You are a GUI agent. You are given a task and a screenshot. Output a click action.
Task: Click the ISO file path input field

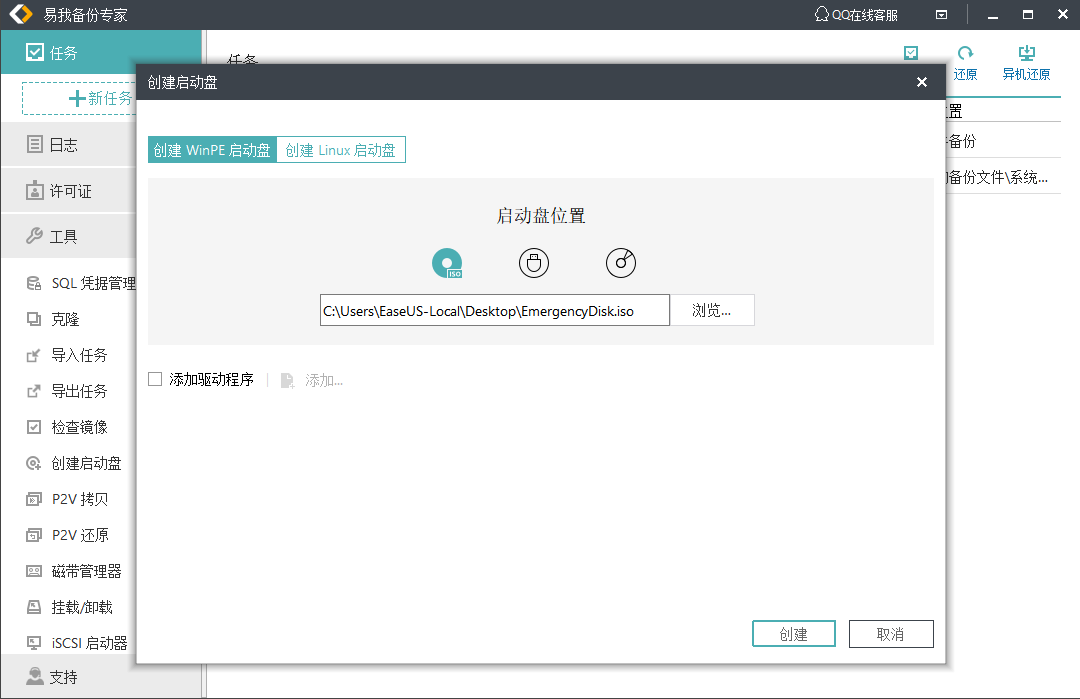[x=494, y=310]
